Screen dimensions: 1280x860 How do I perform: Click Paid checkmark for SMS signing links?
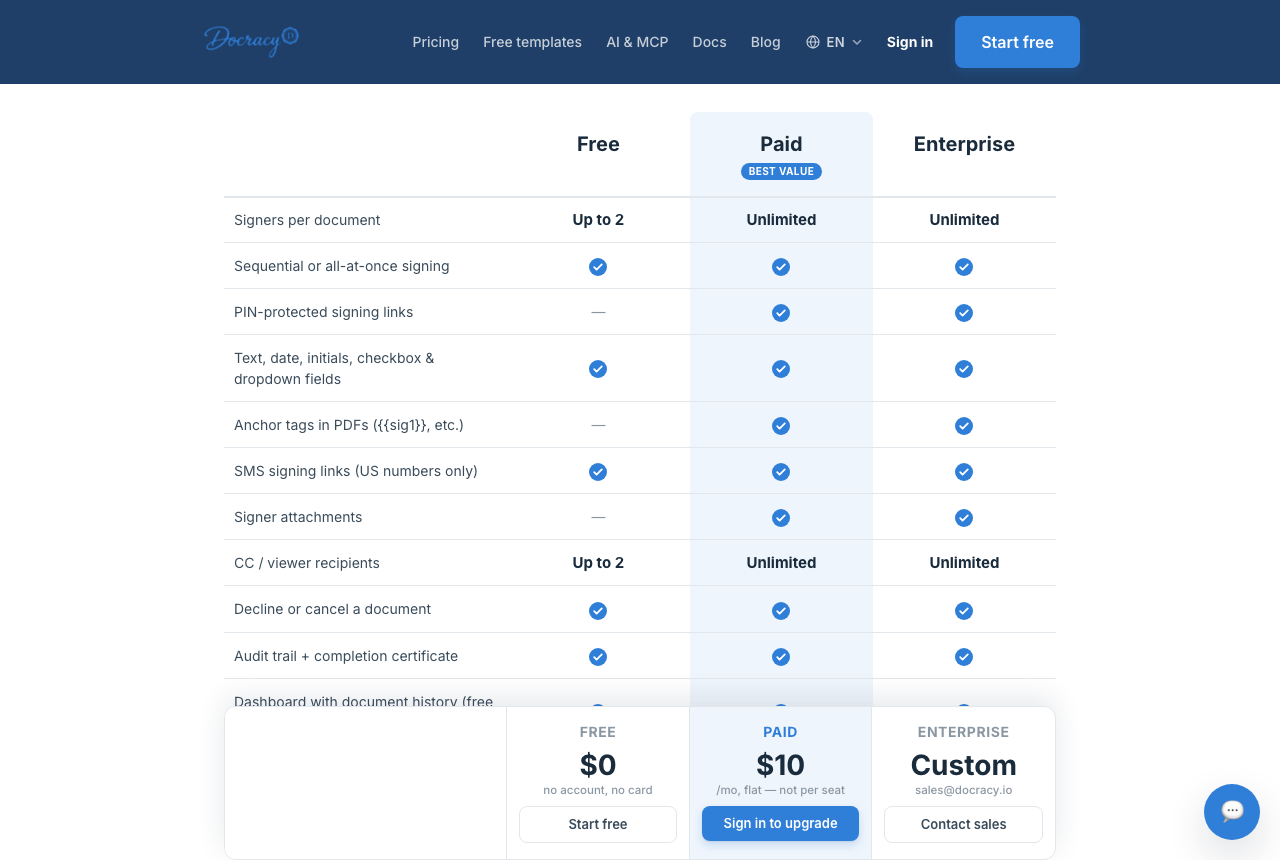click(781, 472)
